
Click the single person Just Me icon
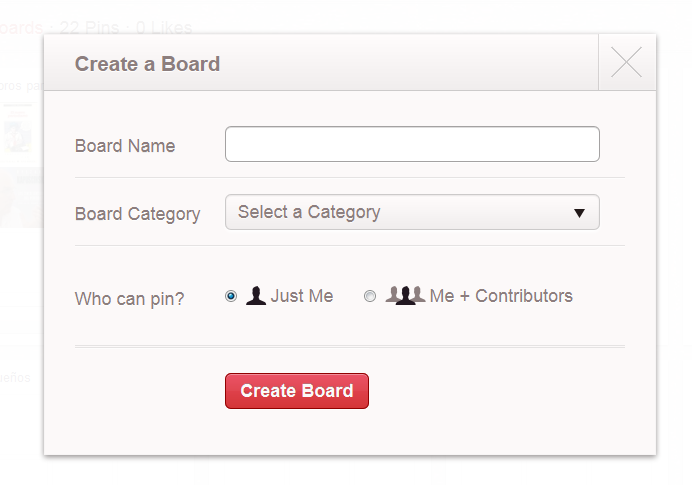[x=256, y=296]
